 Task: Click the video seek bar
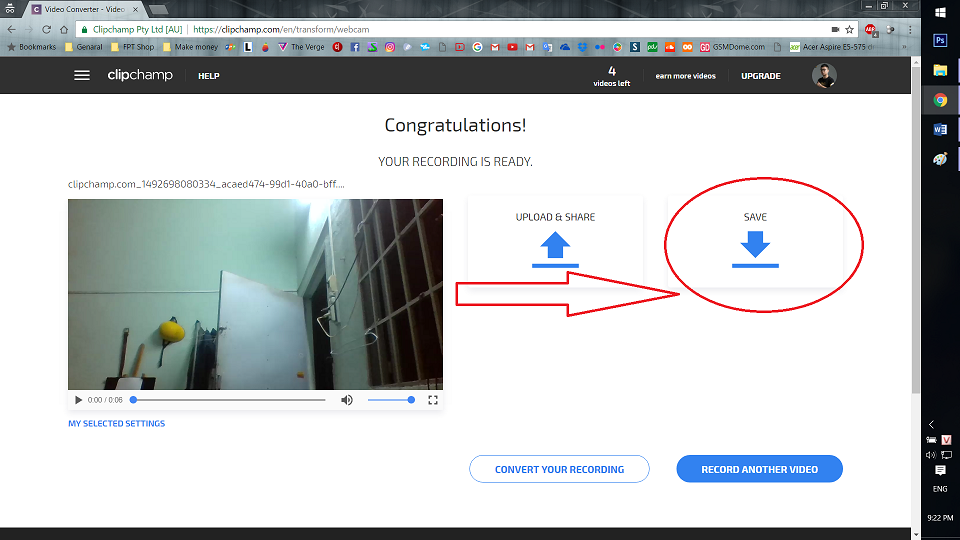[230, 400]
